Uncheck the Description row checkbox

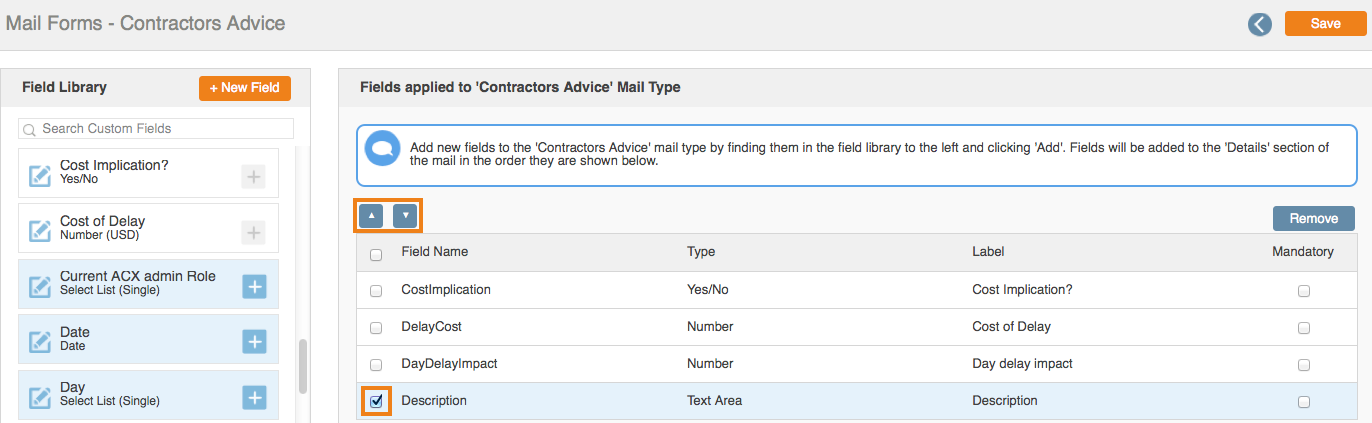point(376,401)
